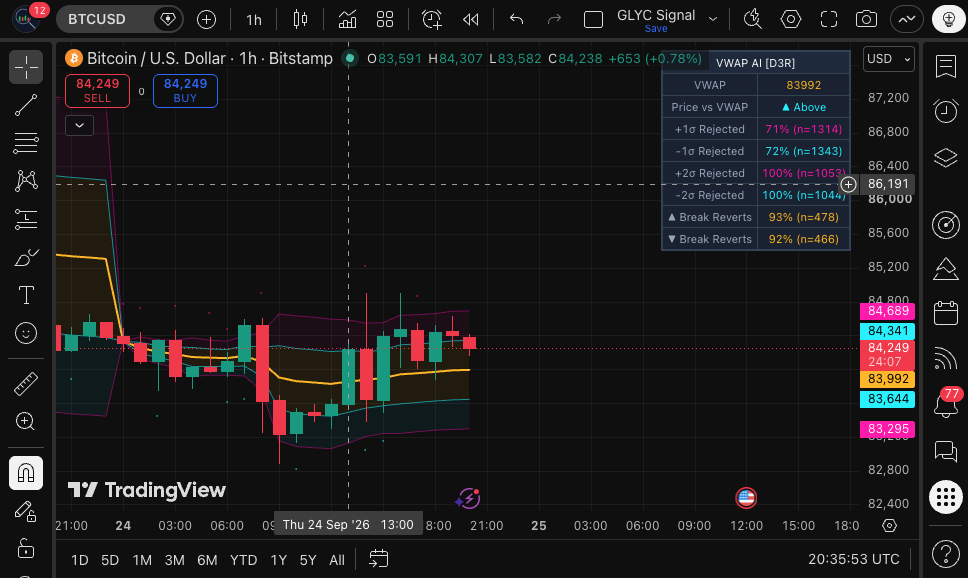Screen dimensions: 968x578
Task: Expand the GLYC Signal layout menu
Action: (713, 19)
